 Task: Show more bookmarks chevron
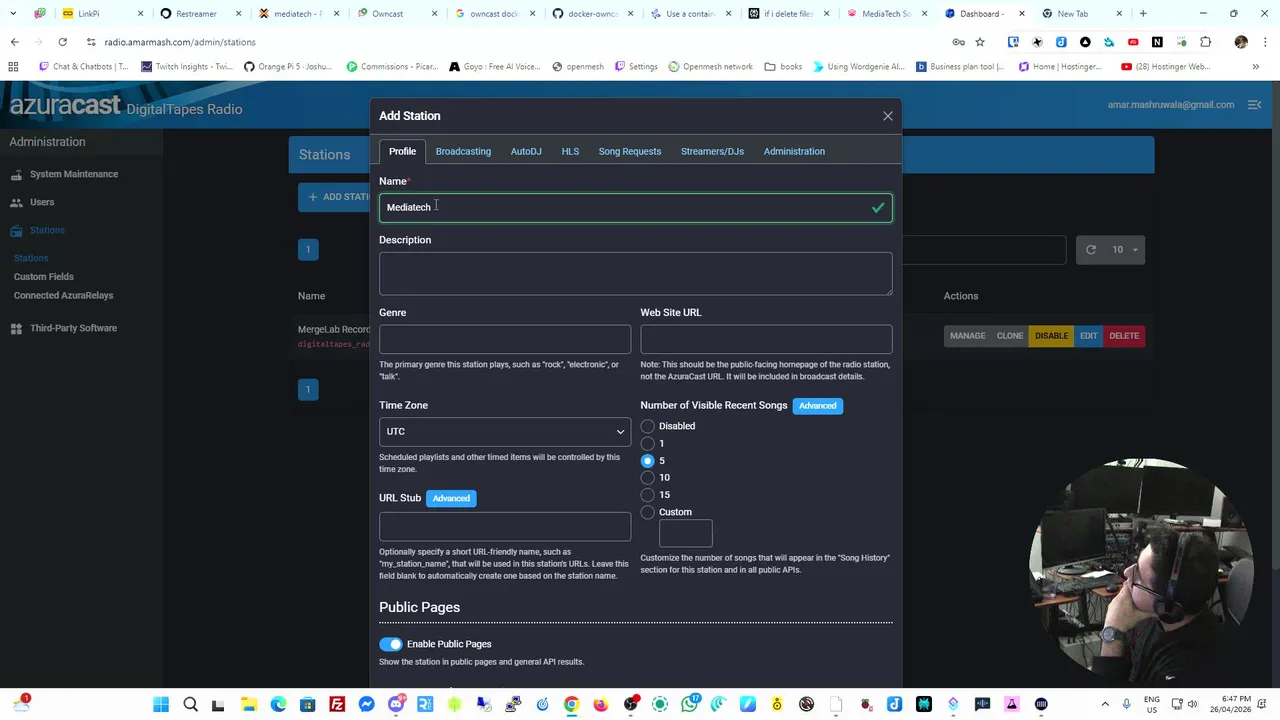click(x=1255, y=67)
